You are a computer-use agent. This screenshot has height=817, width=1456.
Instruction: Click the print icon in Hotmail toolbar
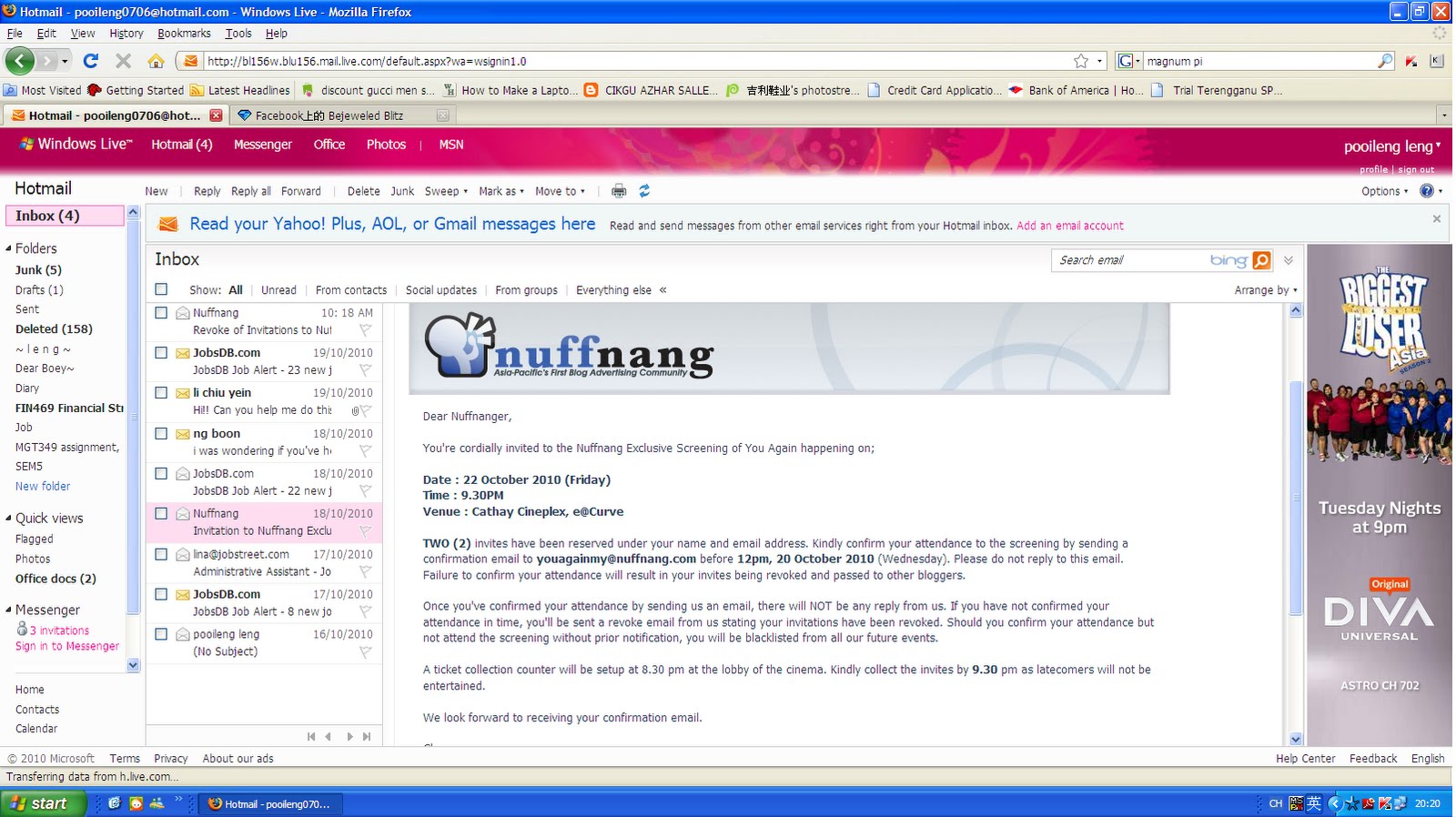pos(619,191)
